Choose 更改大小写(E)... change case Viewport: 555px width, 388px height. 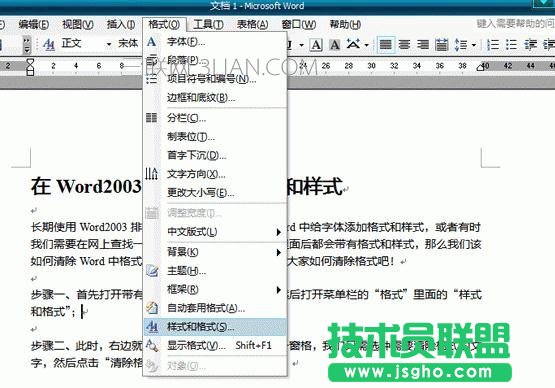coord(215,193)
